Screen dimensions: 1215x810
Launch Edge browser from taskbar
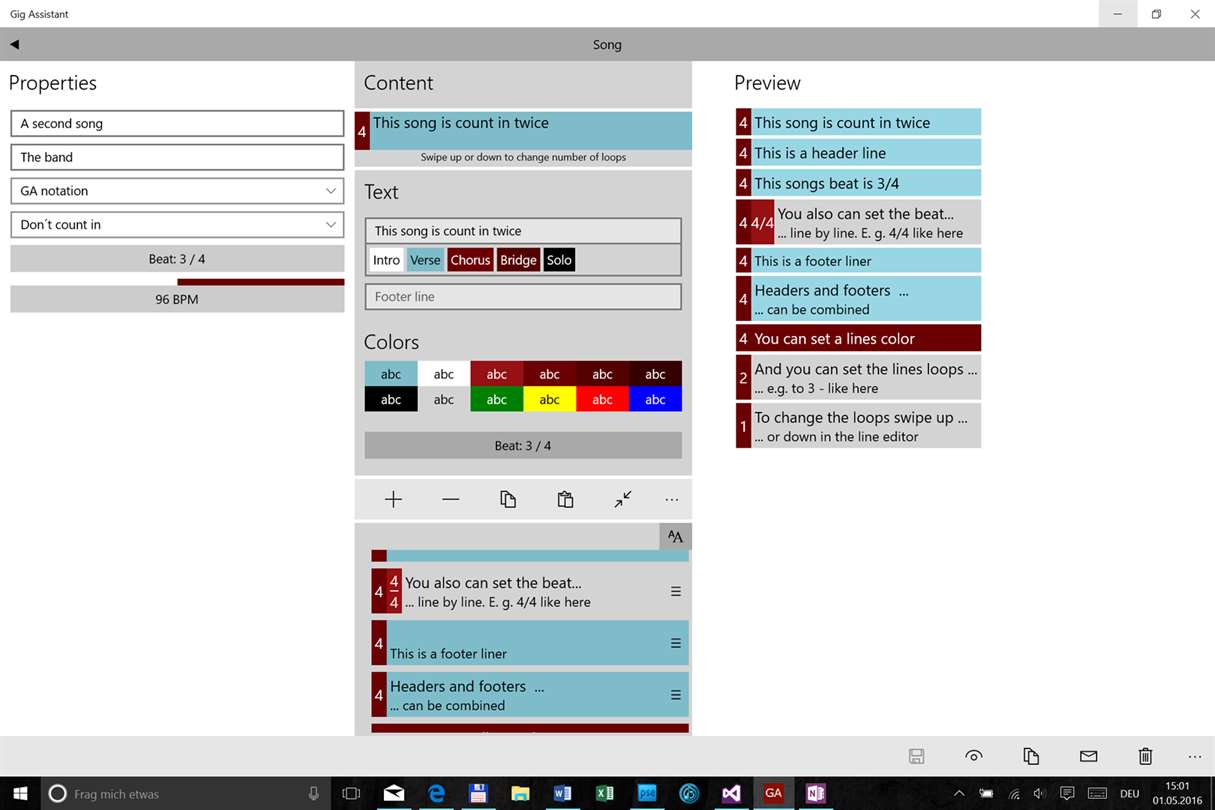click(x=436, y=793)
